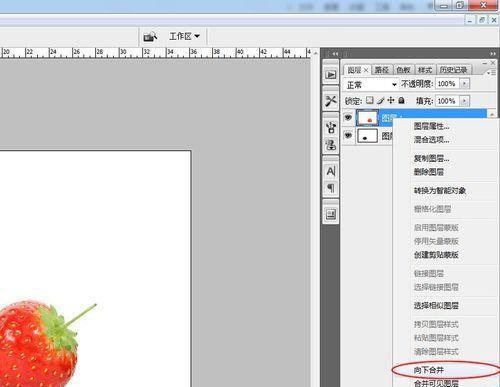Switch to the 历史记录 tab

[x=454, y=70]
